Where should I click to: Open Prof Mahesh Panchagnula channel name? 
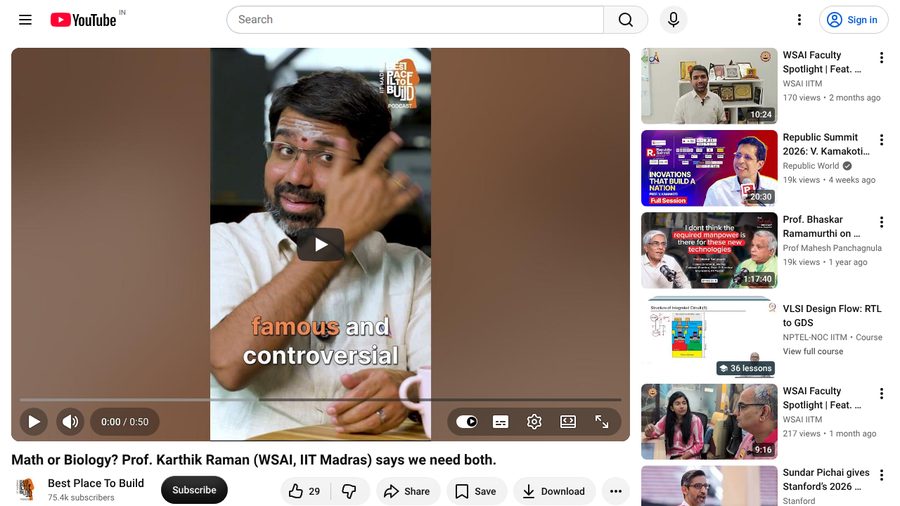pos(832,248)
